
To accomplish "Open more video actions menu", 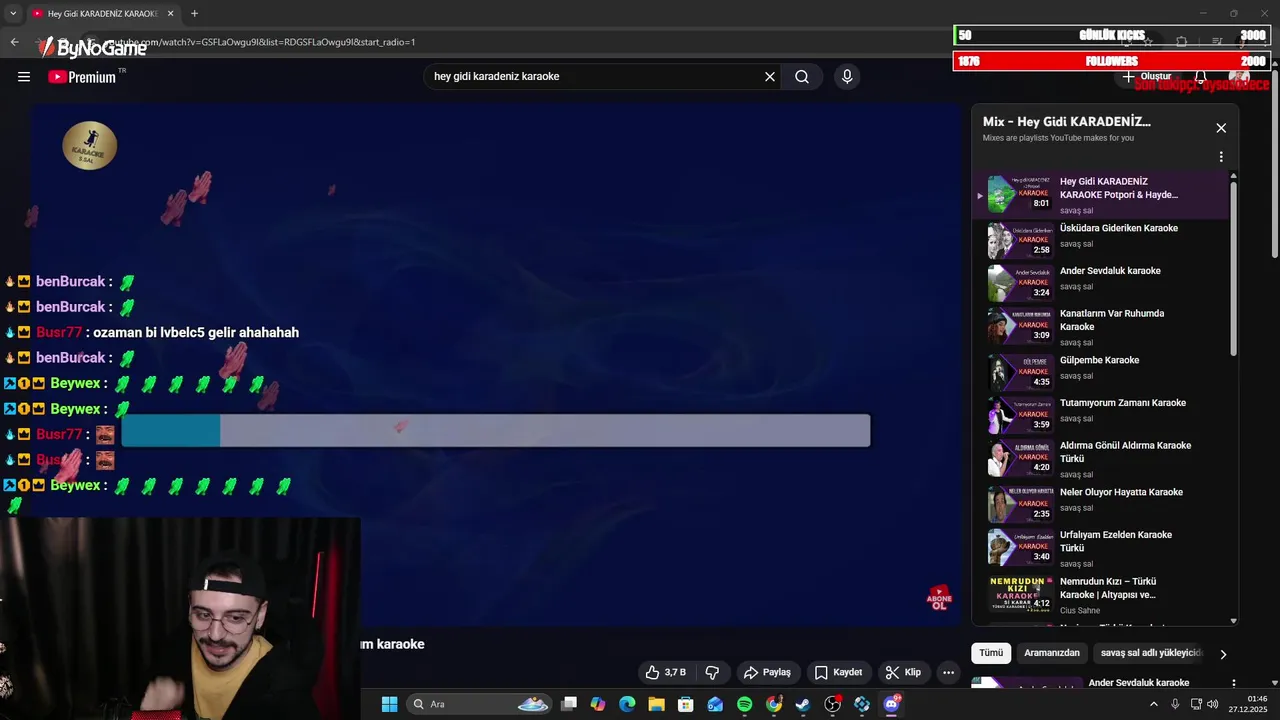I will (x=949, y=672).
